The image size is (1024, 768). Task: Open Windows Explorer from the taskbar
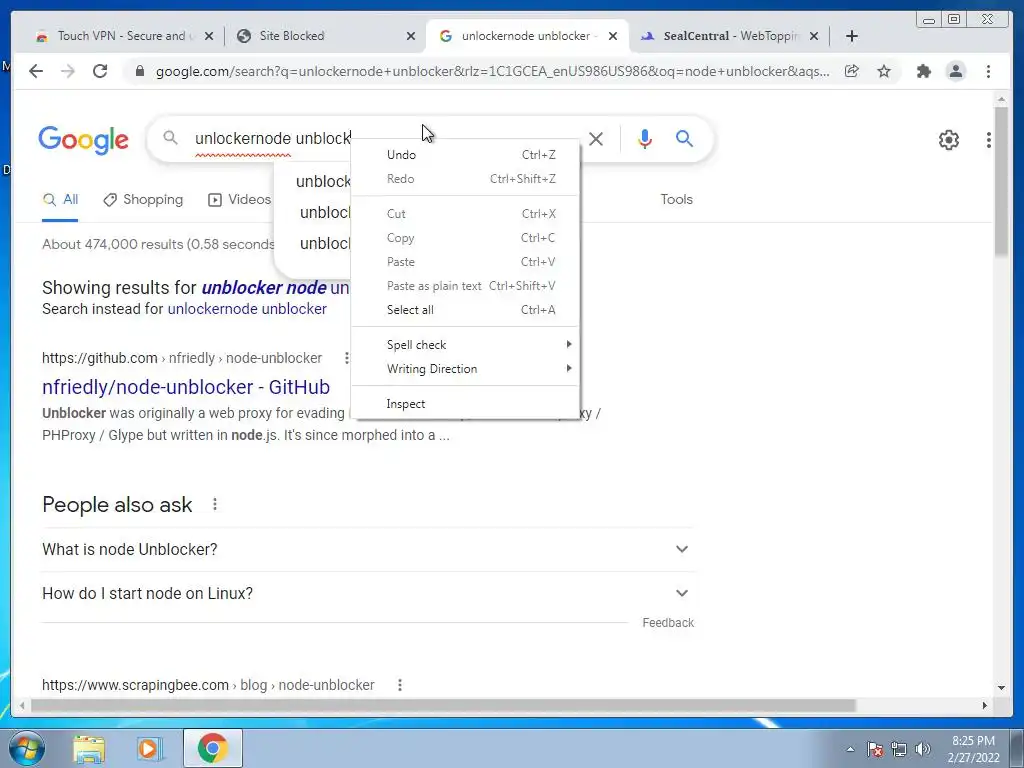[x=89, y=748]
